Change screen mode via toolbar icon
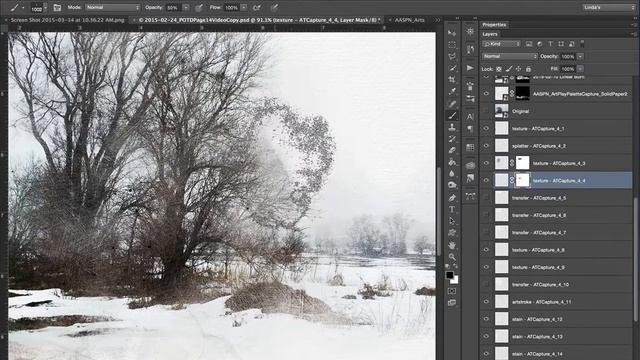Screen dimensions: 640x360 point(452,303)
